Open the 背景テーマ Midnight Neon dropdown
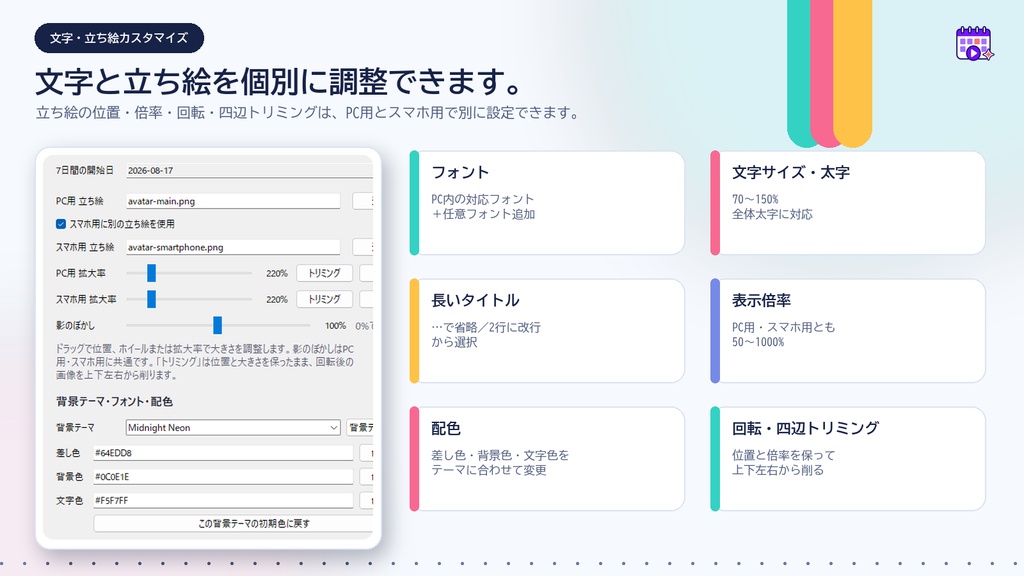This screenshot has width=1024, height=576. (x=233, y=428)
